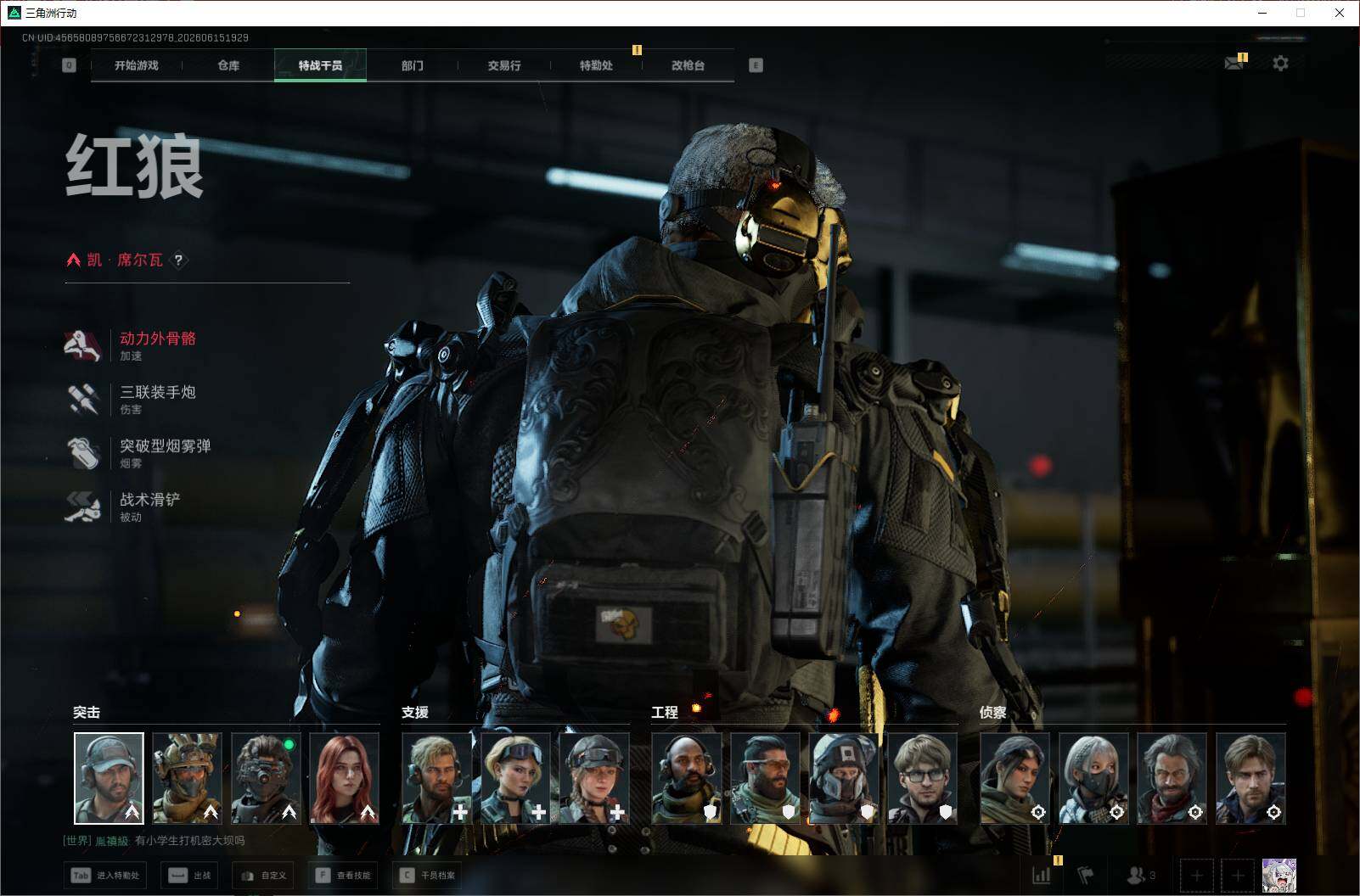Click the first empty squad slot plus

[x=1196, y=876]
